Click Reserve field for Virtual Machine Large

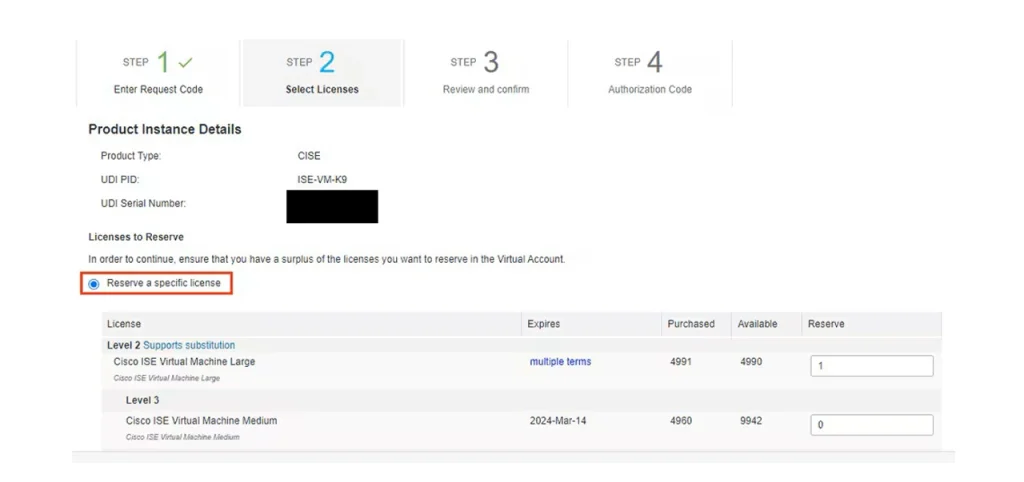[x=871, y=366]
